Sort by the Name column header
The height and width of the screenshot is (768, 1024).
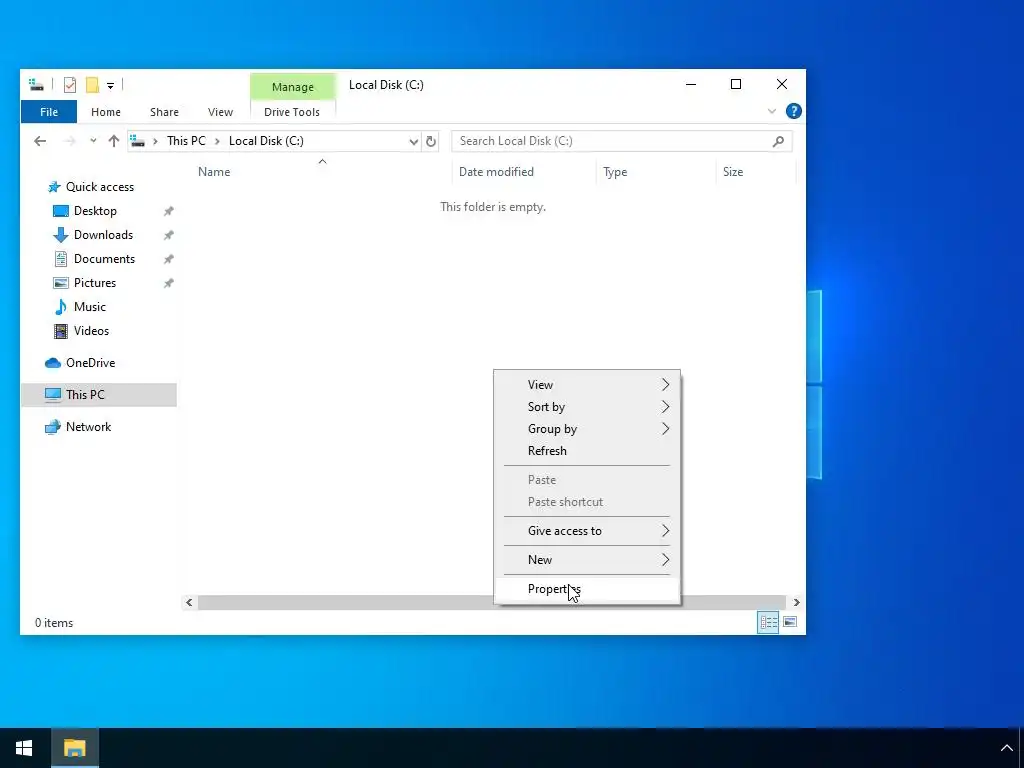pos(214,172)
